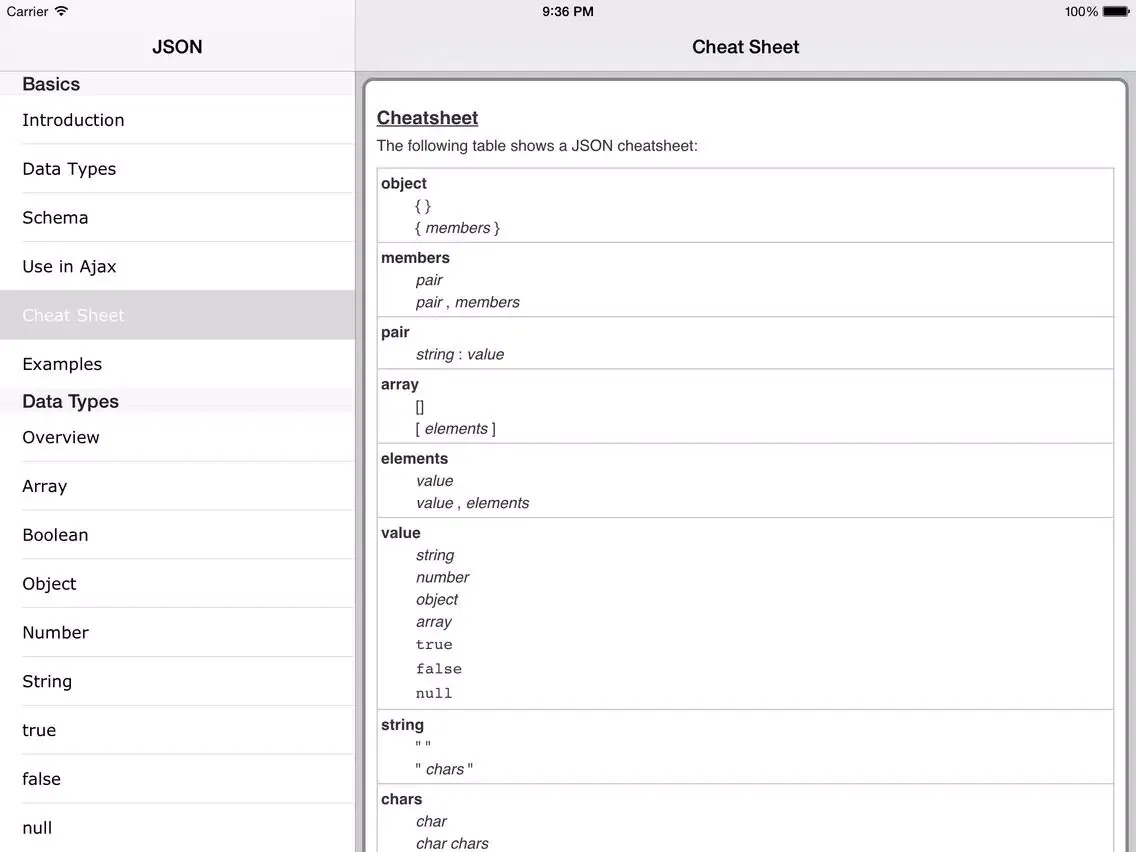Open the true sidebar item
Image resolution: width=1136 pixels, height=852 pixels.
coord(178,730)
